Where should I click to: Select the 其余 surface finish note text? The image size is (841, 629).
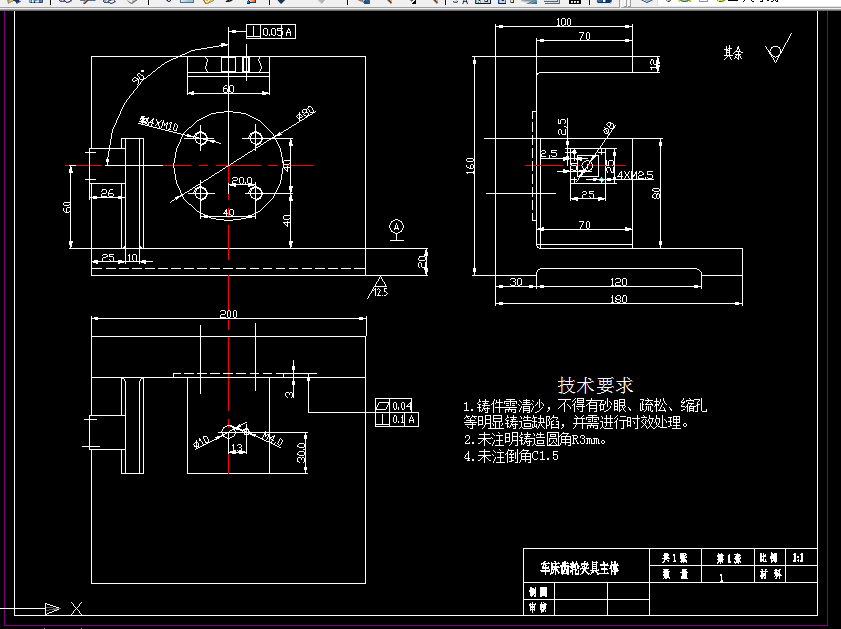(733, 53)
